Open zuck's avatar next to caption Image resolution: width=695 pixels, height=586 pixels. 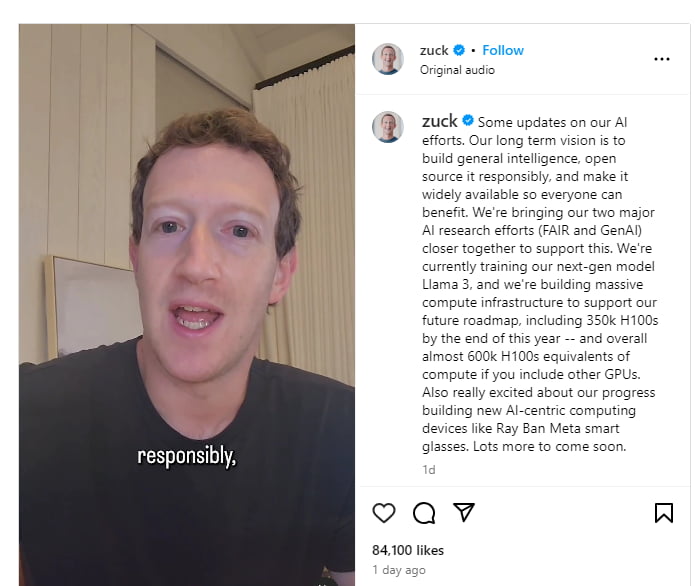click(x=388, y=127)
